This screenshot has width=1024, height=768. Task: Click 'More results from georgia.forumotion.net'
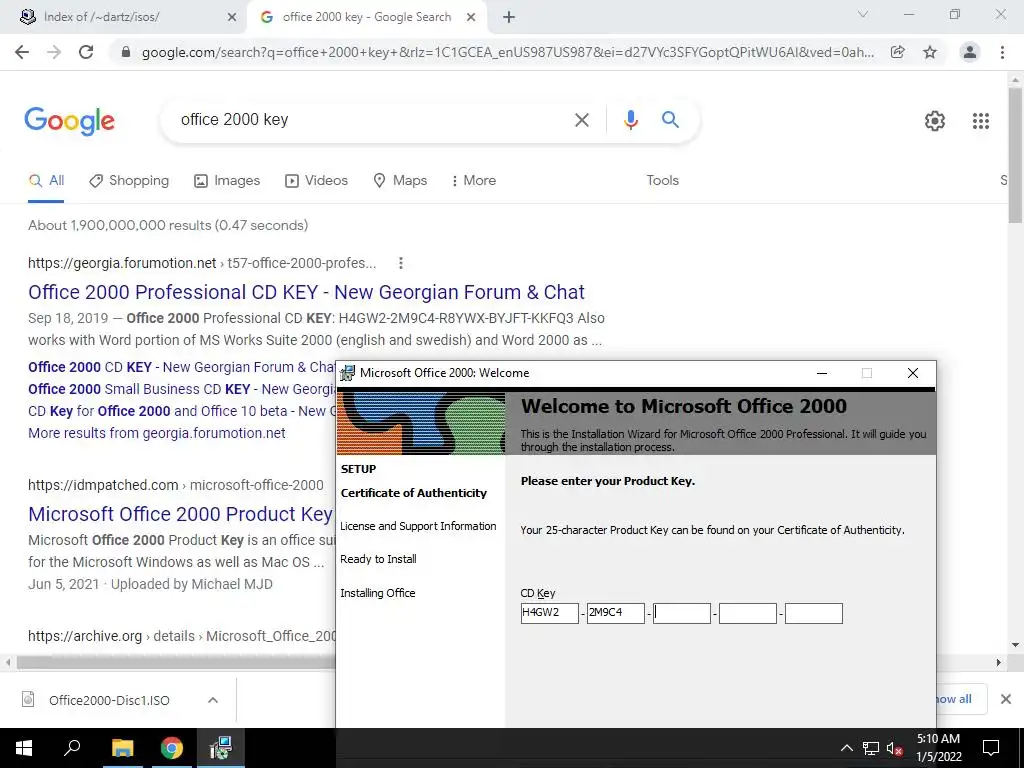157,434
